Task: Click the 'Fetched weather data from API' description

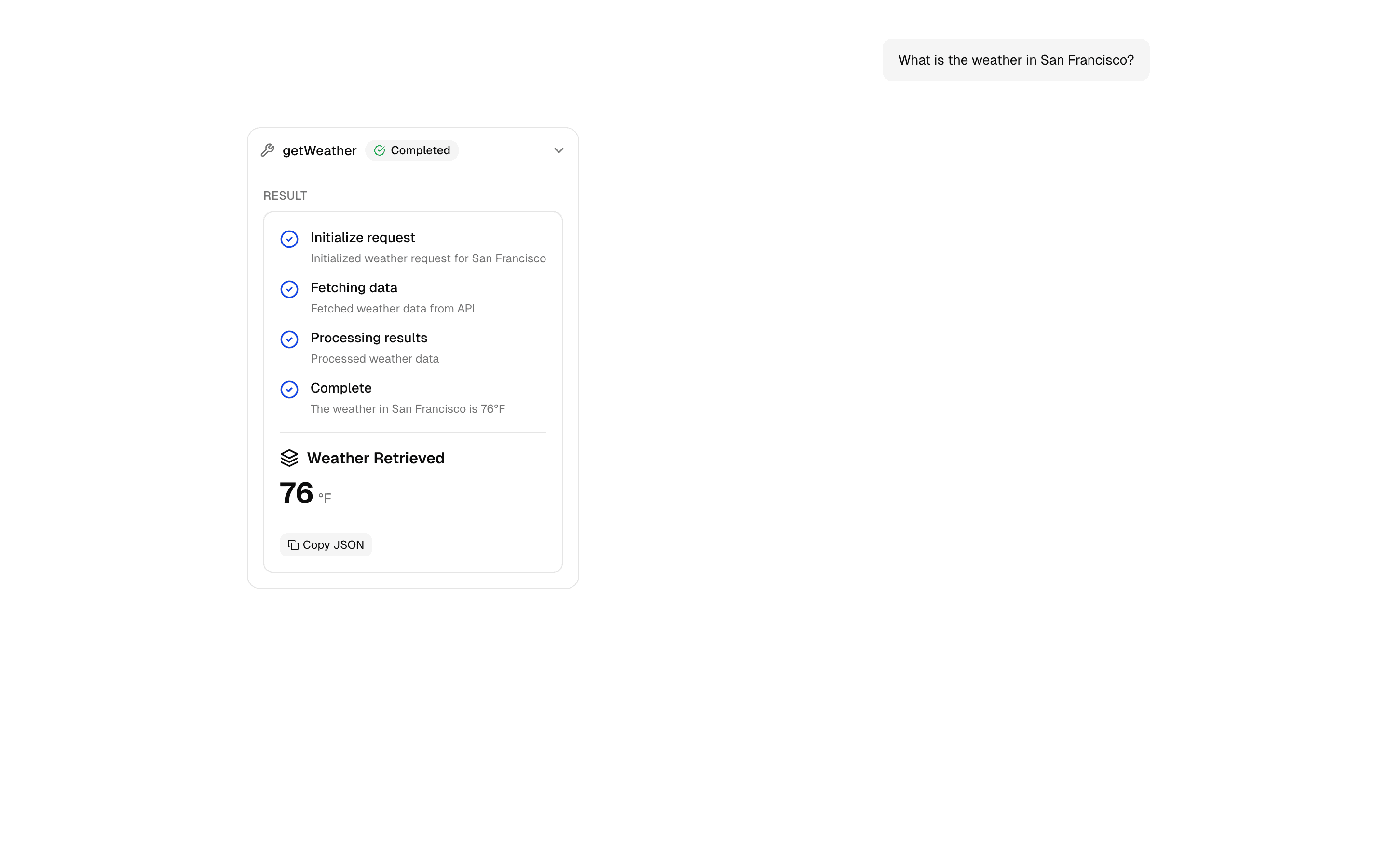Action: tap(393, 308)
